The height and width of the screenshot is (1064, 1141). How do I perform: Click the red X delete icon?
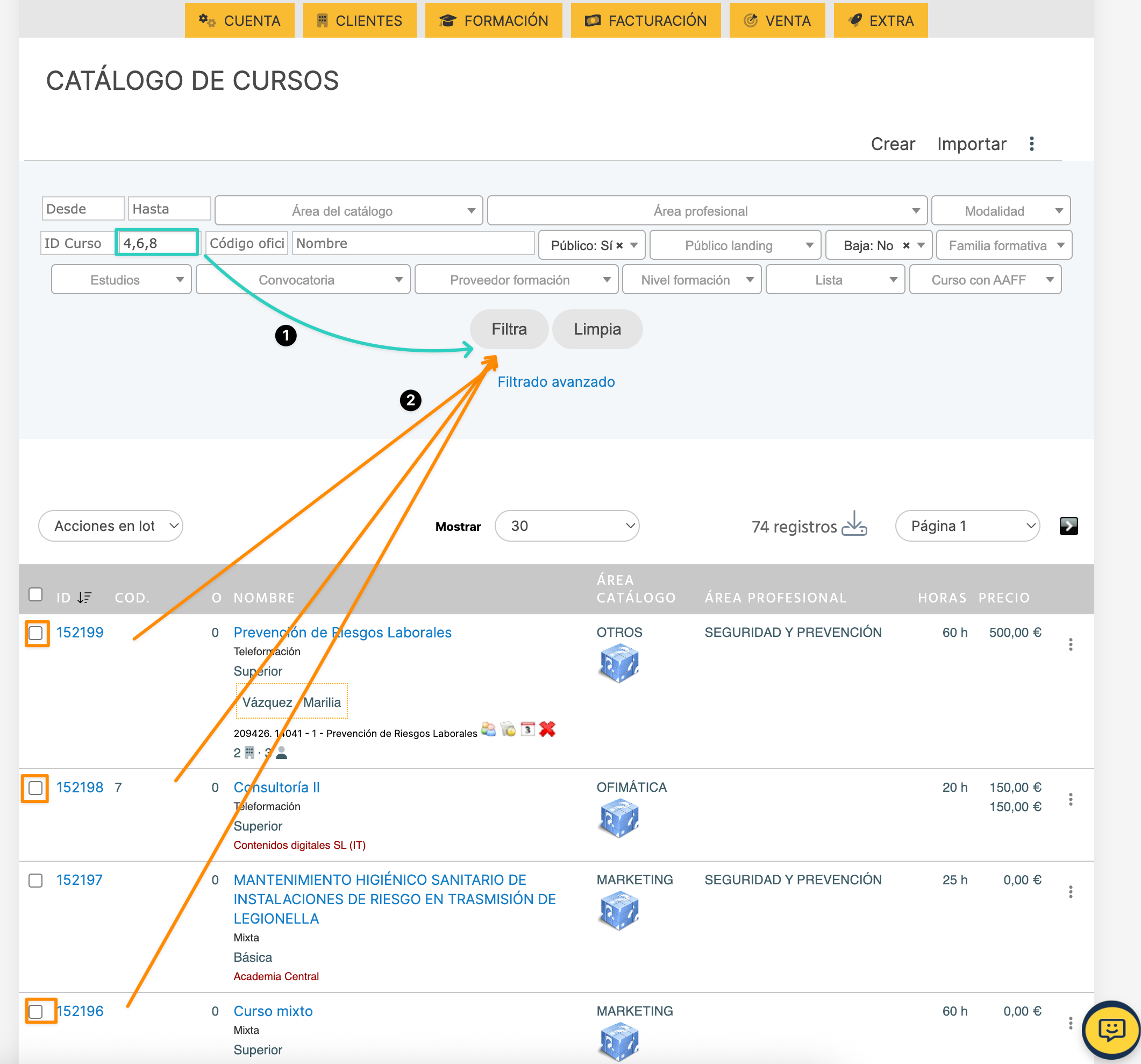click(547, 729)
